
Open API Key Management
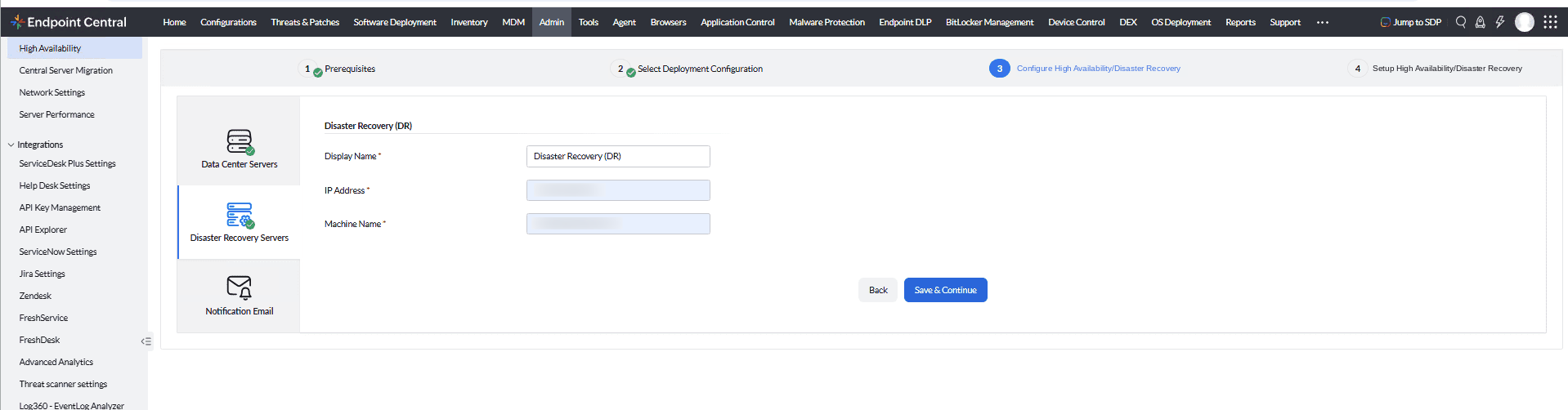pos(60,207)
